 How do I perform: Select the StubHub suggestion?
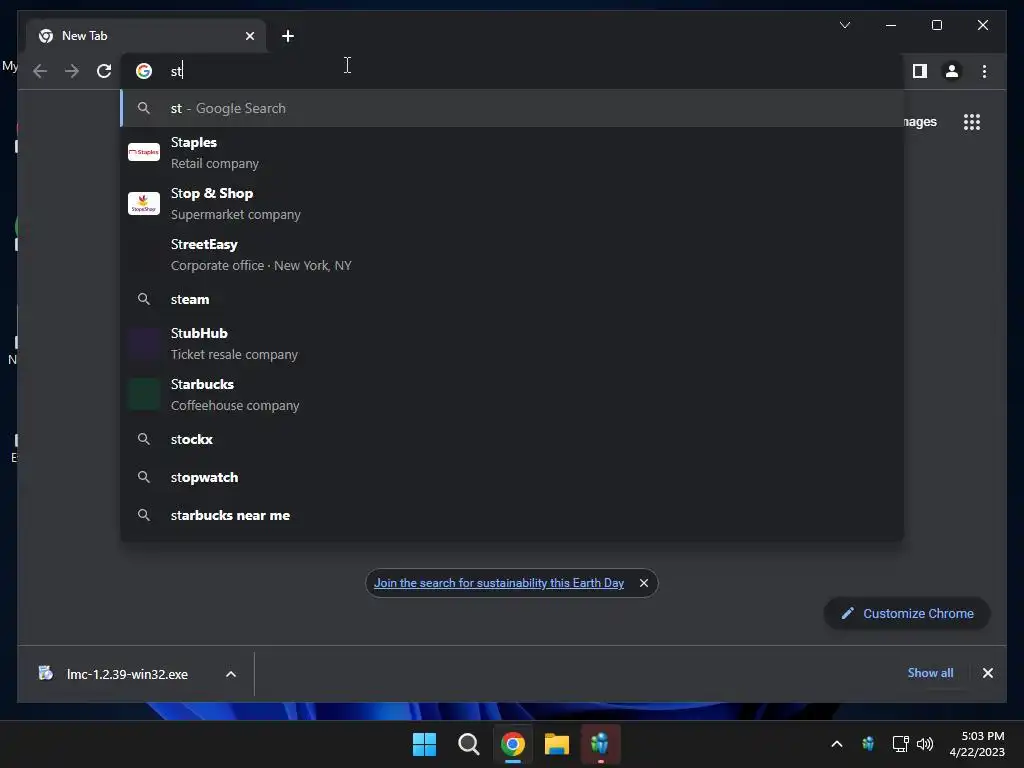coord(512,344)
